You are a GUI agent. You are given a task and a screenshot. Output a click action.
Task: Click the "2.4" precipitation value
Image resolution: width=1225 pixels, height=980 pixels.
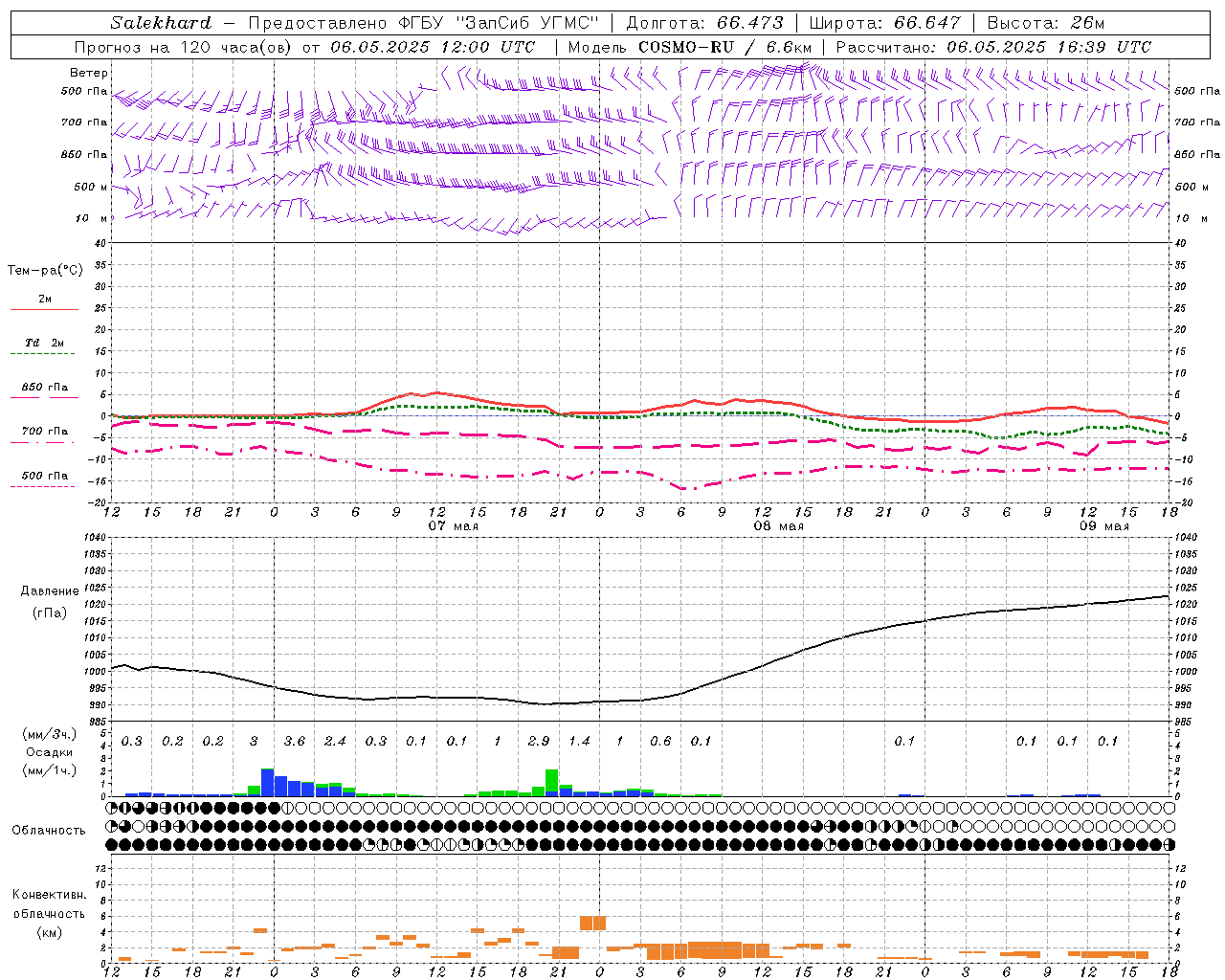pyautogui.click(x=335, y=741)
